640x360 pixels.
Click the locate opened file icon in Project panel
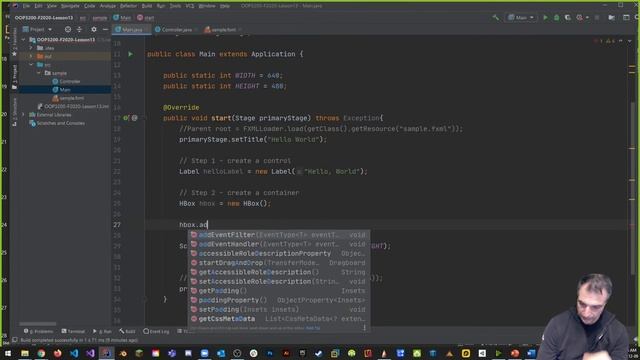(68, 29)
